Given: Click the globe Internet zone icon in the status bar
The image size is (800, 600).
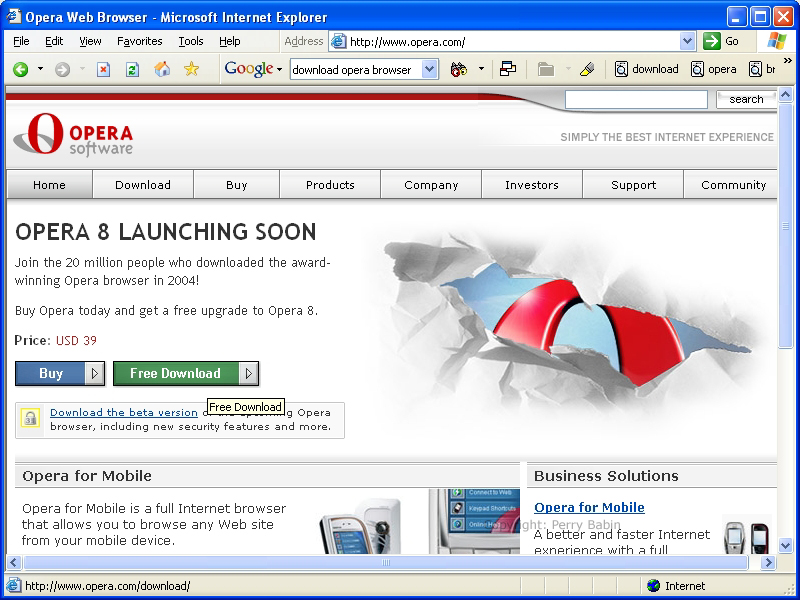Looking at the screenshot, I should 653,585.
